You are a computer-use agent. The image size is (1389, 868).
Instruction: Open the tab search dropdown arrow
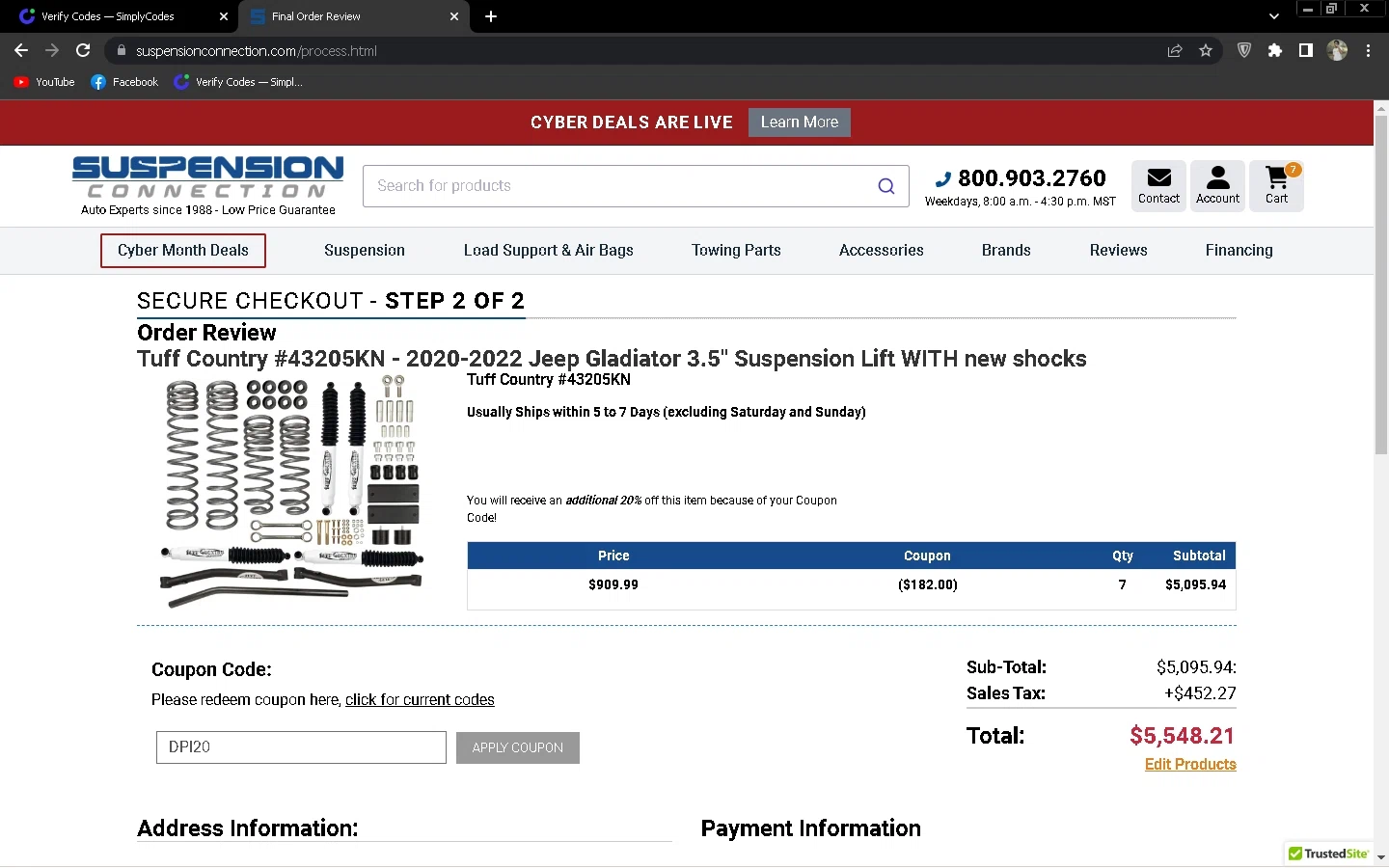point(1274,16)
